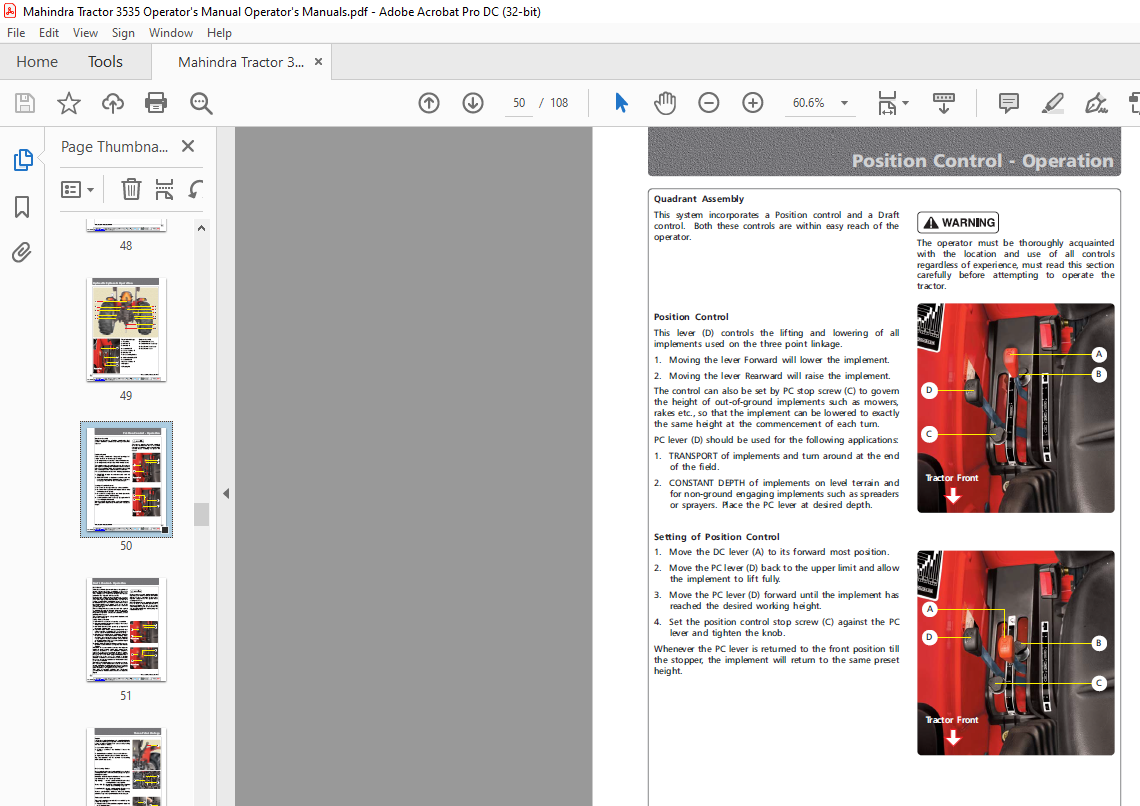Open the View menu
Image resolution: width=1140 pixels, height=806 pixels.
85,33
